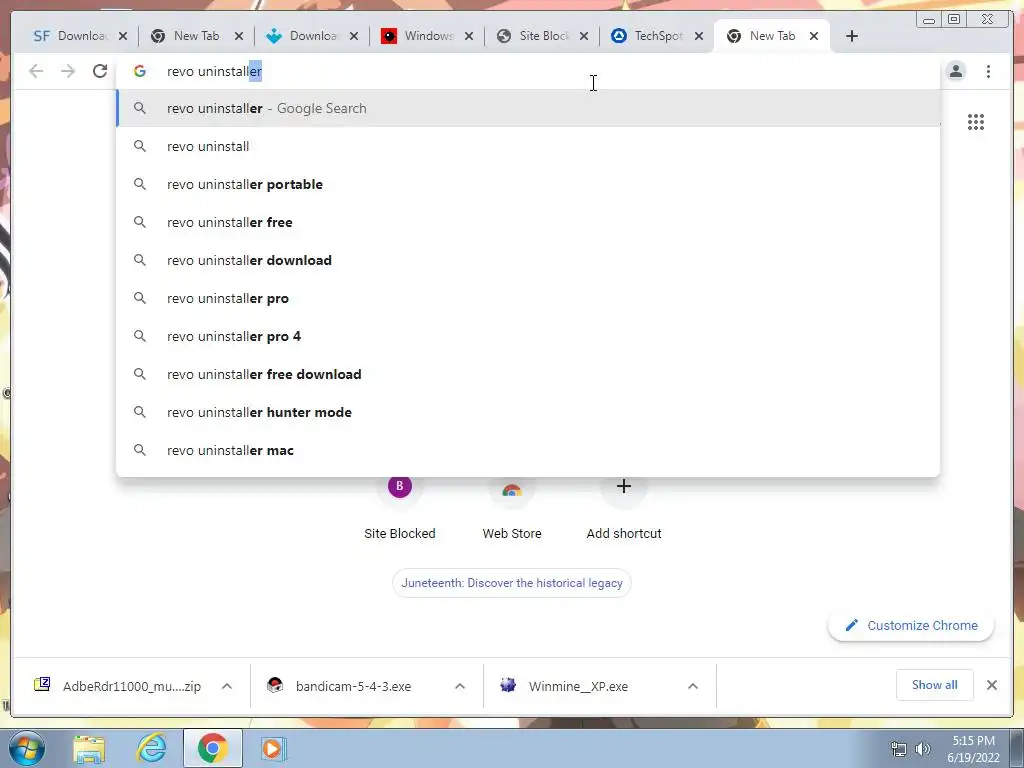Pick 'revo uninstaller pro 4' suggestion
The width and height of the screenshot is (1024, 768).
pos(528,336)
